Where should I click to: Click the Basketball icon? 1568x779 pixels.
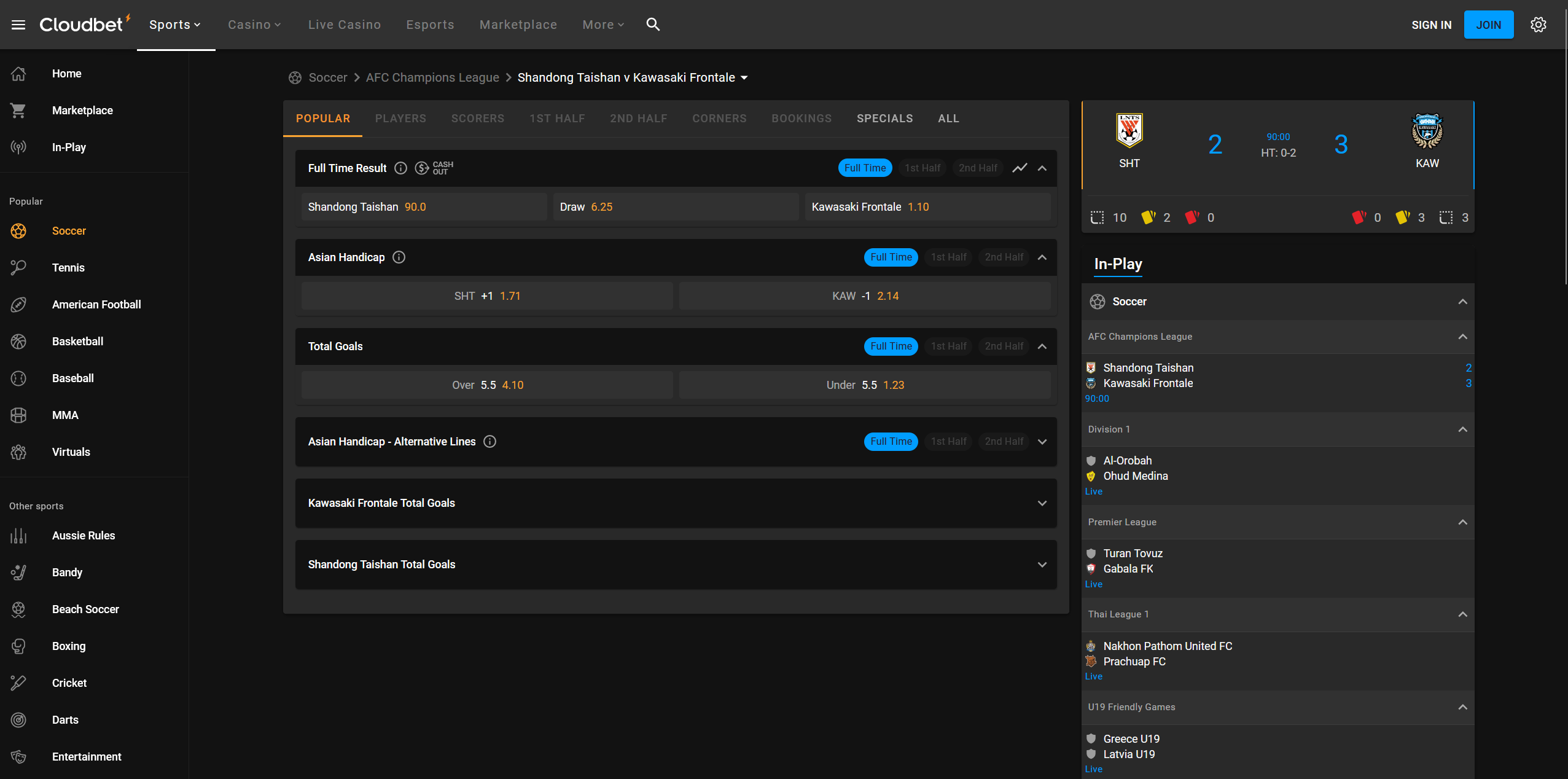tap(18, 342)
